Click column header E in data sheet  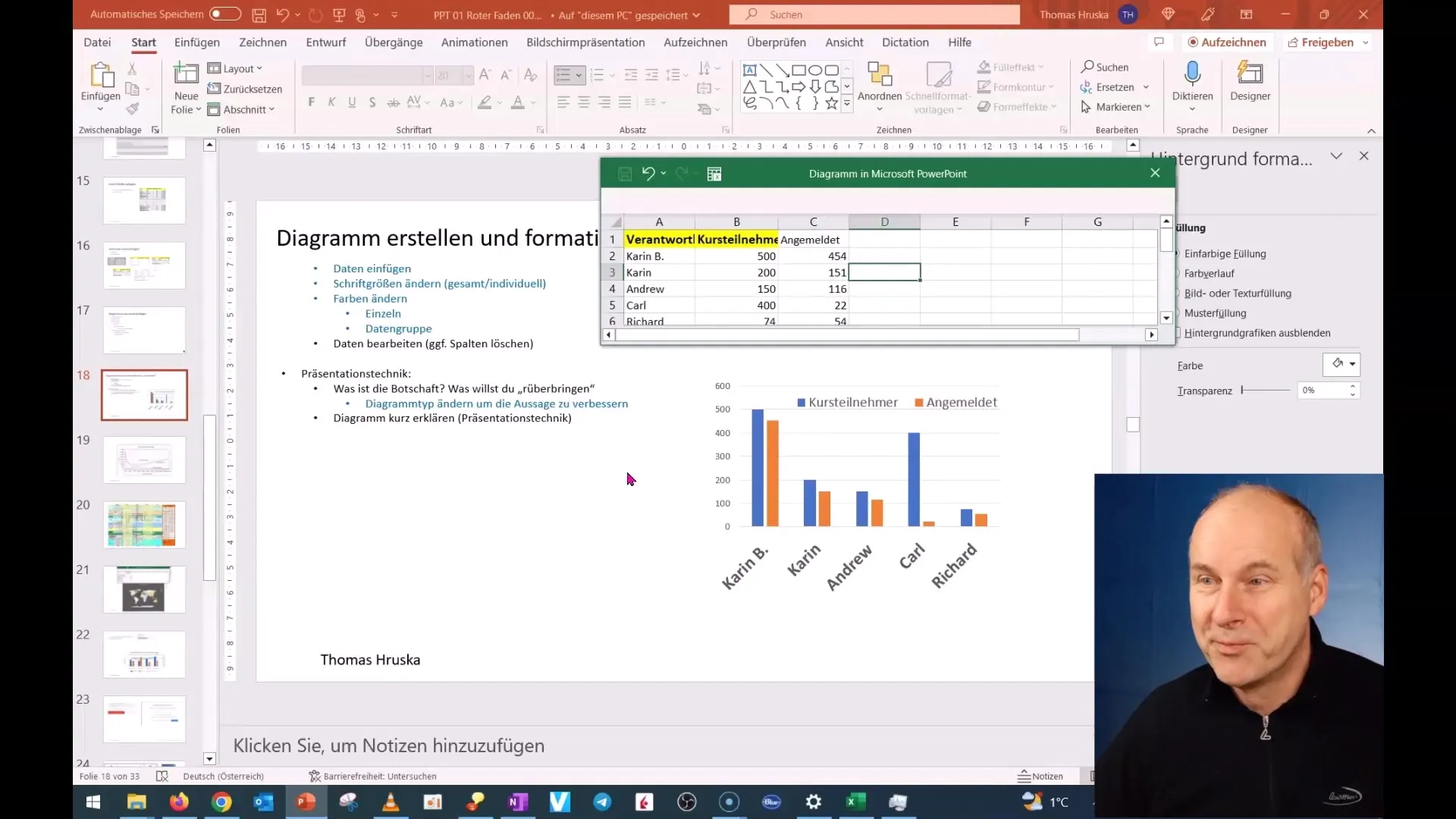(x=955, y=221)
